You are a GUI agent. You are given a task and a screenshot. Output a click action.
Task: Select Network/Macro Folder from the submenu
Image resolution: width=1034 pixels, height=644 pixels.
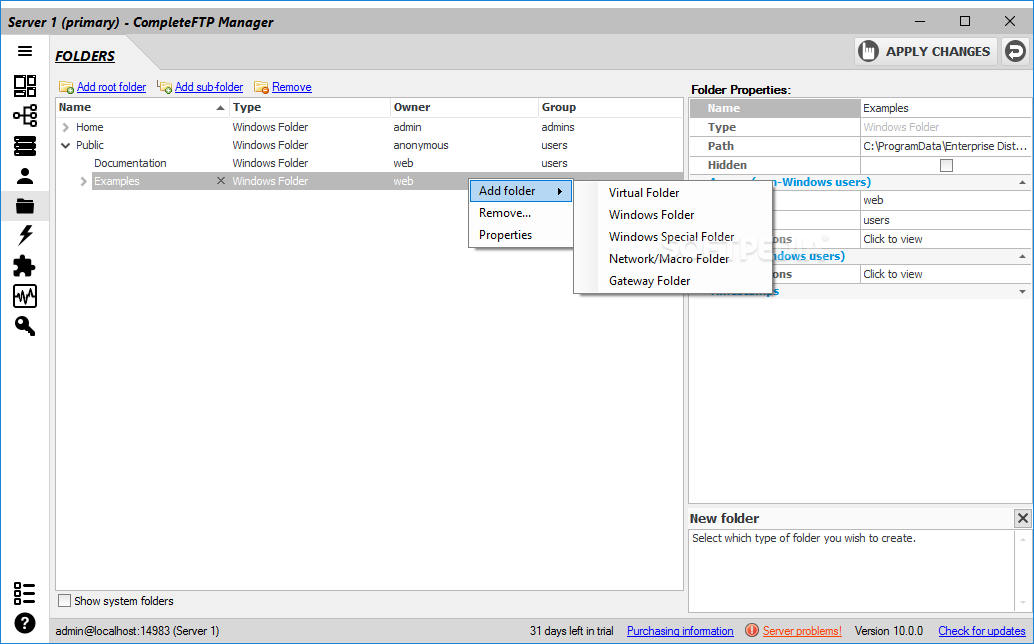673,259
